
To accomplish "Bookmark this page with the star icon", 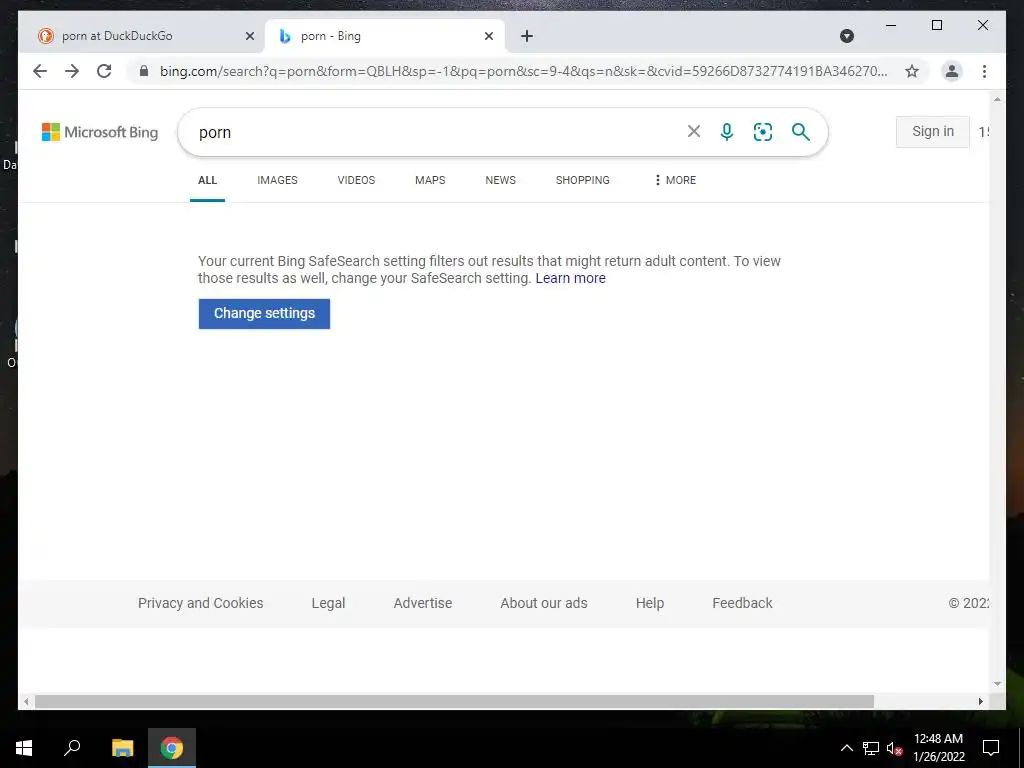I will coord(912,71).
